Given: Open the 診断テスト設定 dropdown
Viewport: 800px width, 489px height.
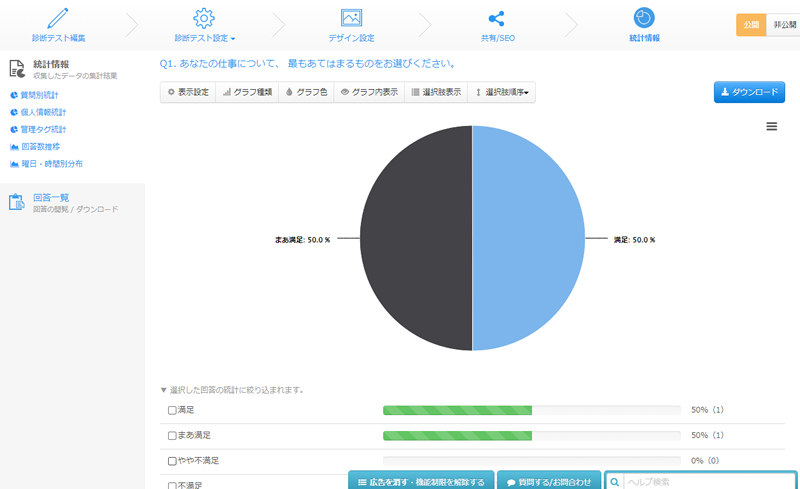Looking at the screenshot, I should click(204, 38).
